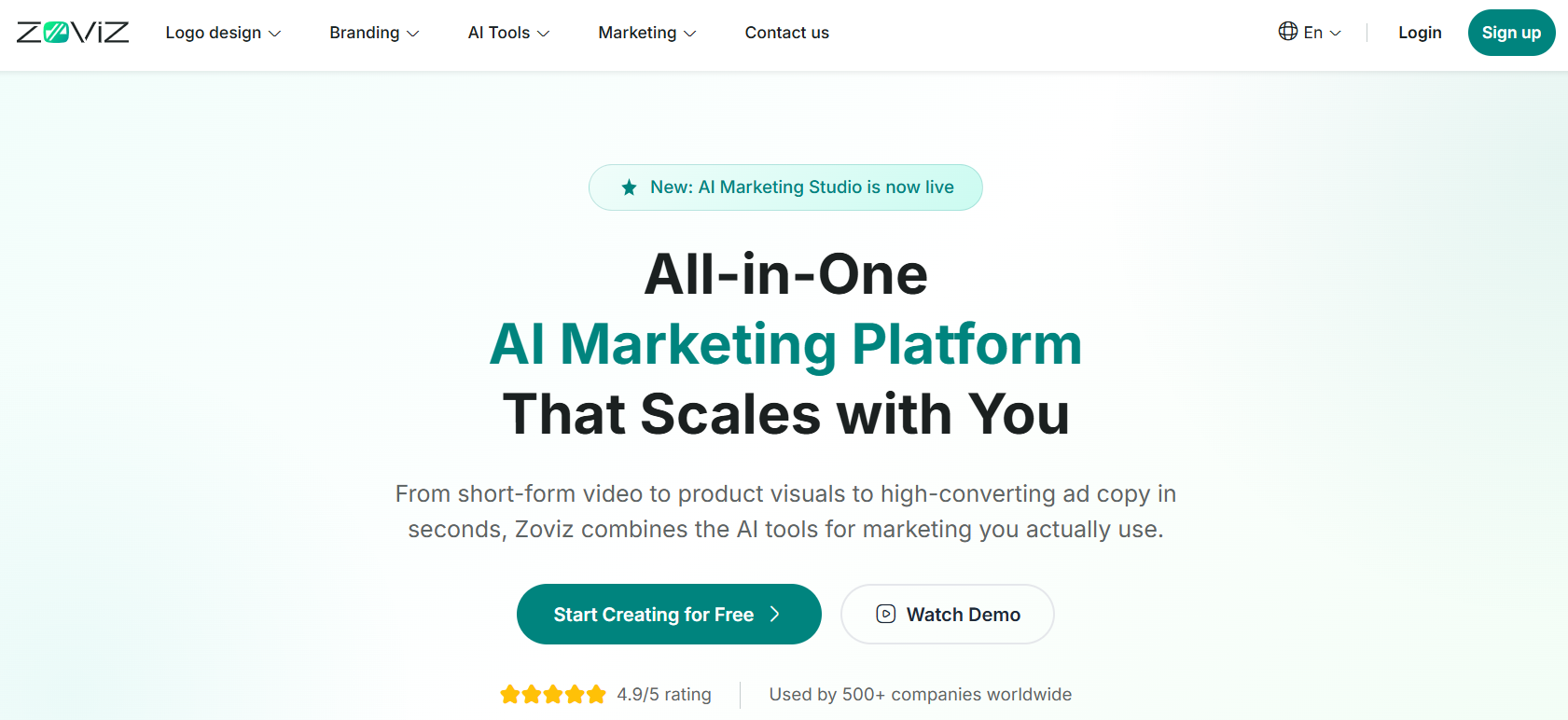Click Start Creating for Free
The width and height of the screenshot is (1568, 720).
pyautogui.click(x=654, y=615)
